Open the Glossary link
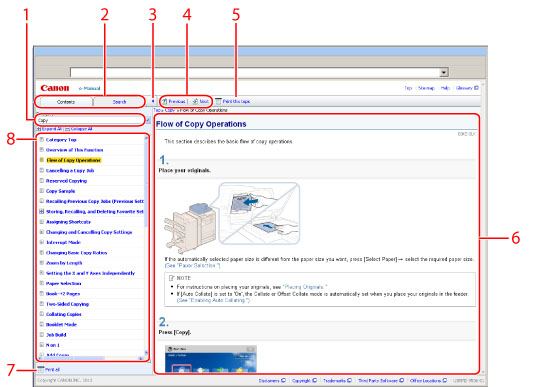The height and width of the screenshot is (387, 535). tap(467, 88)
